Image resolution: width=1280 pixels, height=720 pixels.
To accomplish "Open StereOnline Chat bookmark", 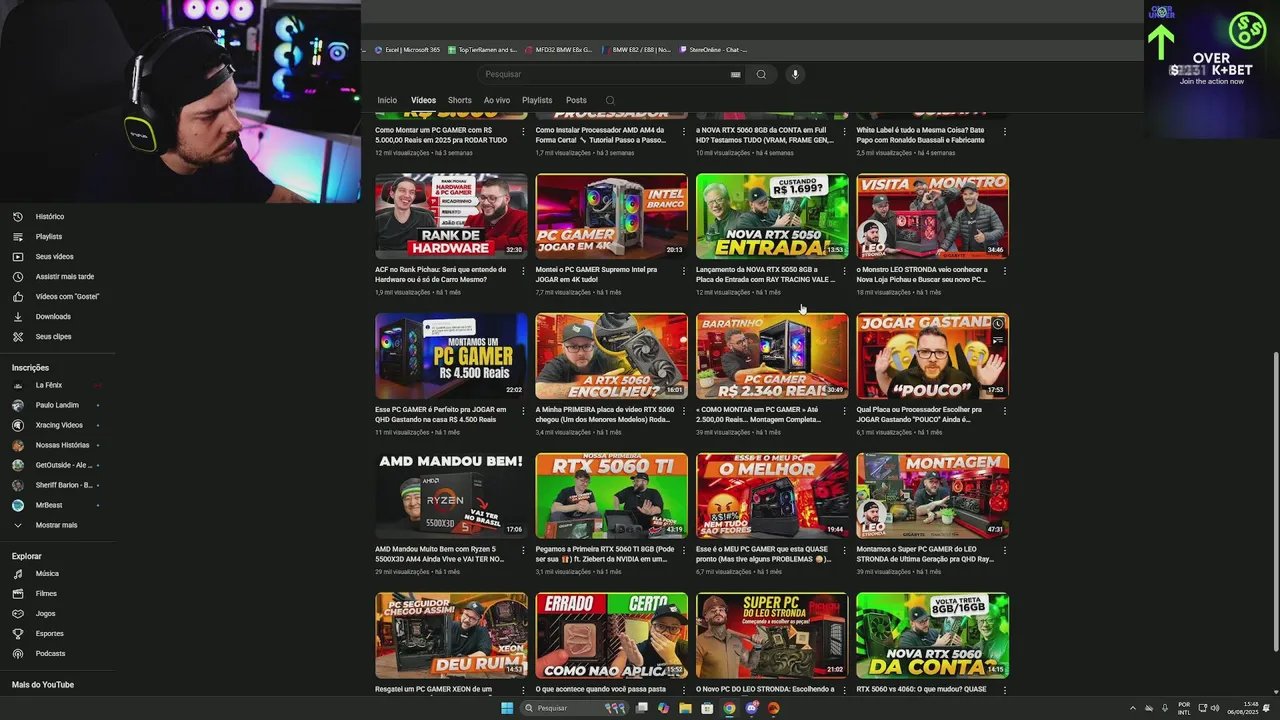I will 713,49.
